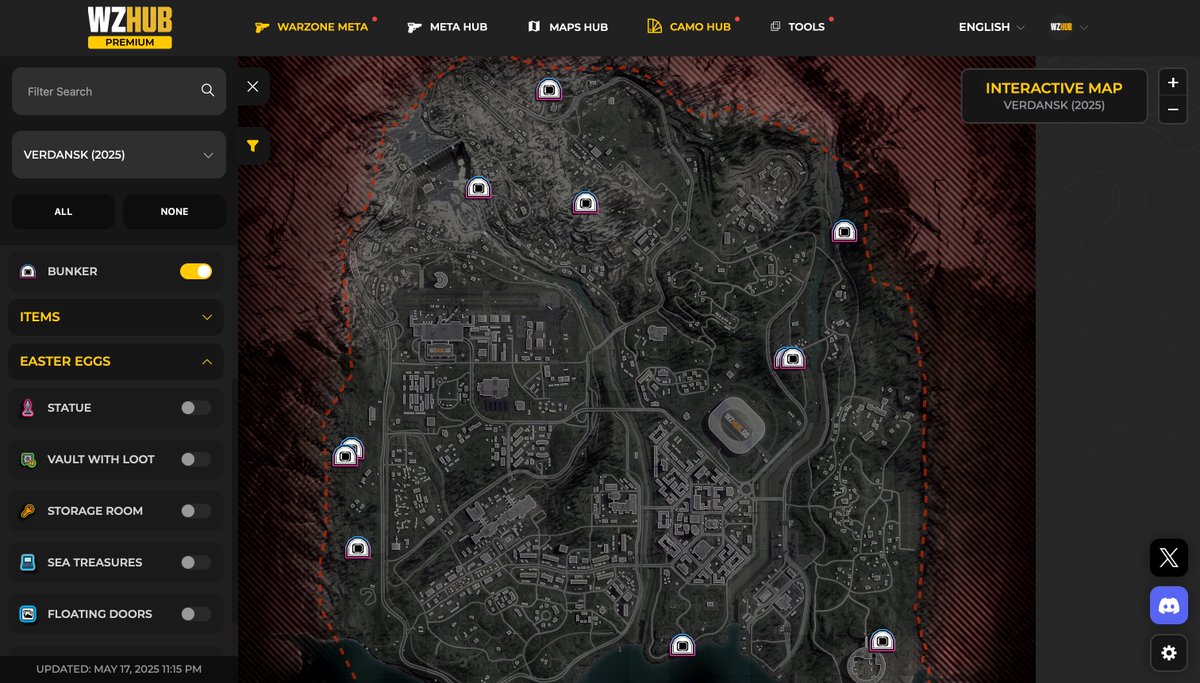
Task: Open the Meta Hub menu
Action: [448, 27]
